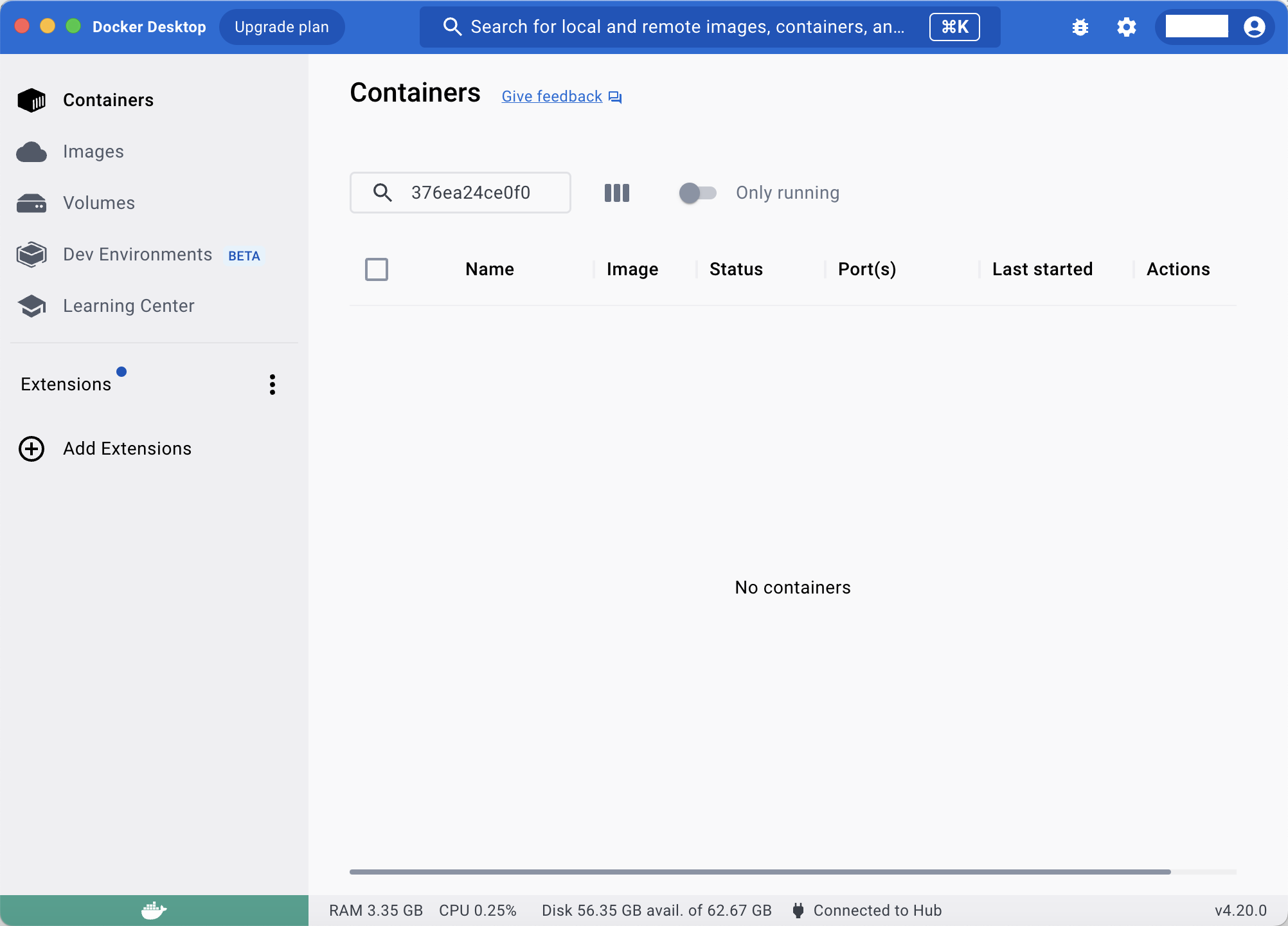The height and width of the screenshot is (926, 1288).
Task: Open the Containers sidebar section
Action: coord(154,100)
